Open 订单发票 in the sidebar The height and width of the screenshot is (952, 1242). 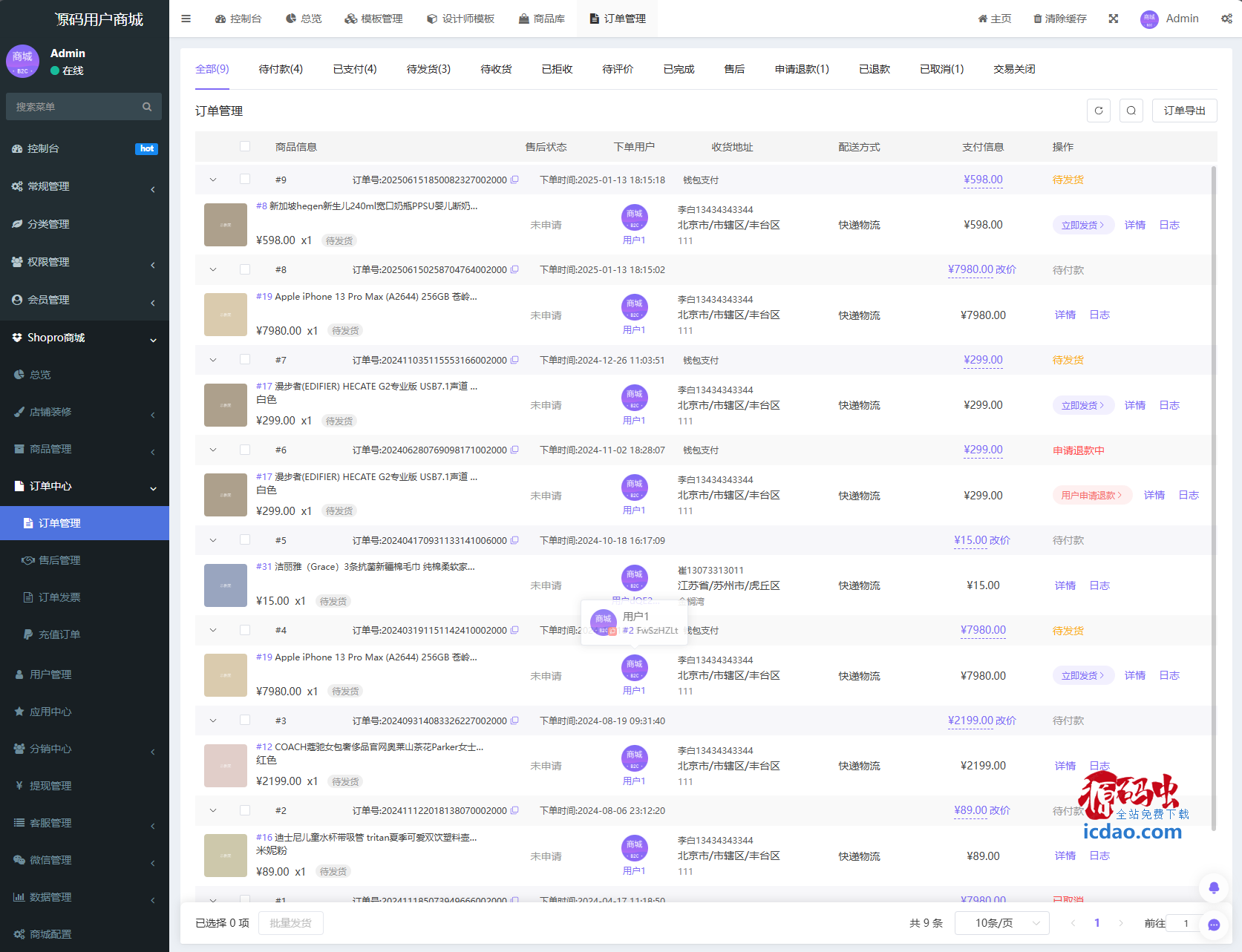coord(85,597)
